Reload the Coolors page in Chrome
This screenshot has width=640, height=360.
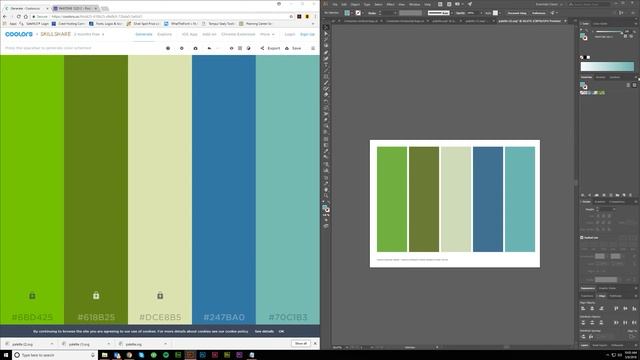coord(18,17)
